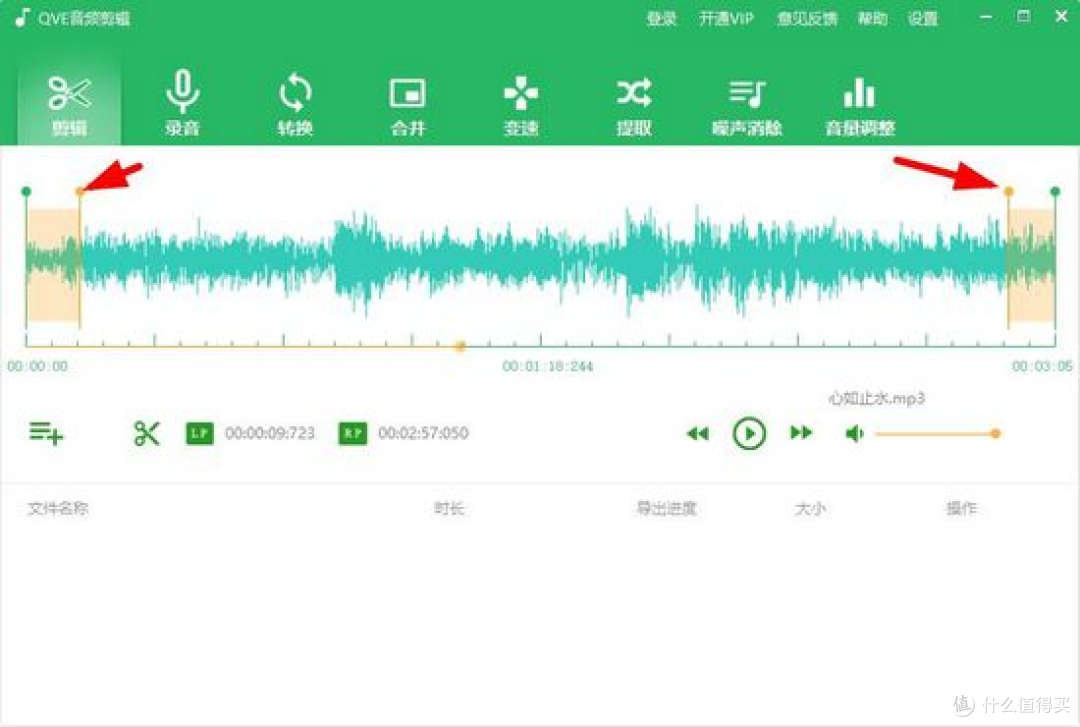Click the green end handle of waveform
Image resolution: width=1080 pixels, height=727 pixels.
[x=1055, y=192]
